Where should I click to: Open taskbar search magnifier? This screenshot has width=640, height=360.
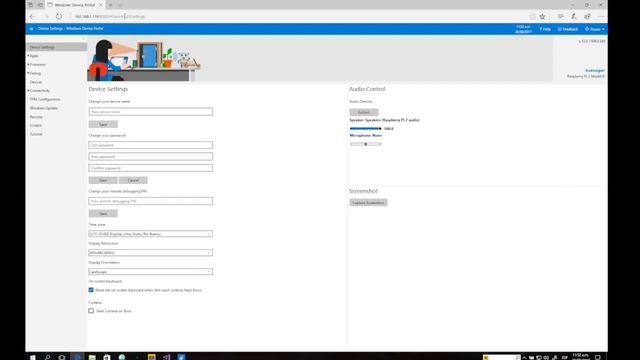click(47, 357)
